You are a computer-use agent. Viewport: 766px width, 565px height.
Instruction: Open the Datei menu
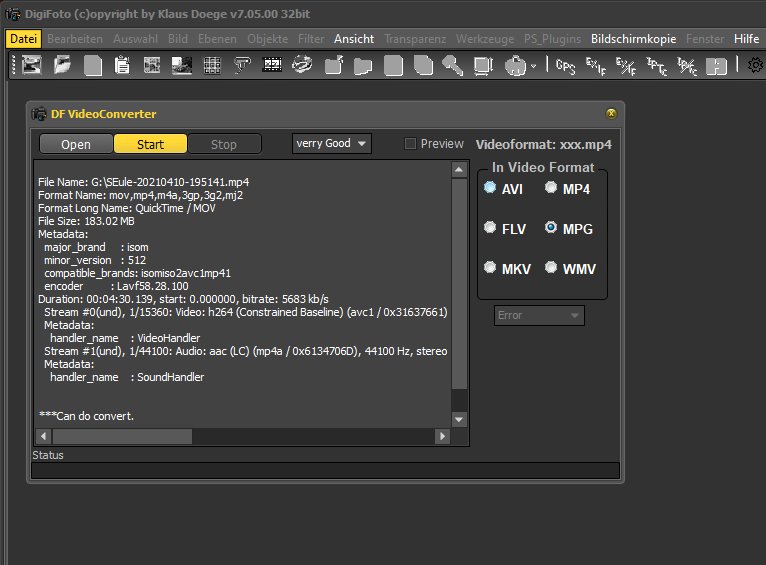point(22,38)
